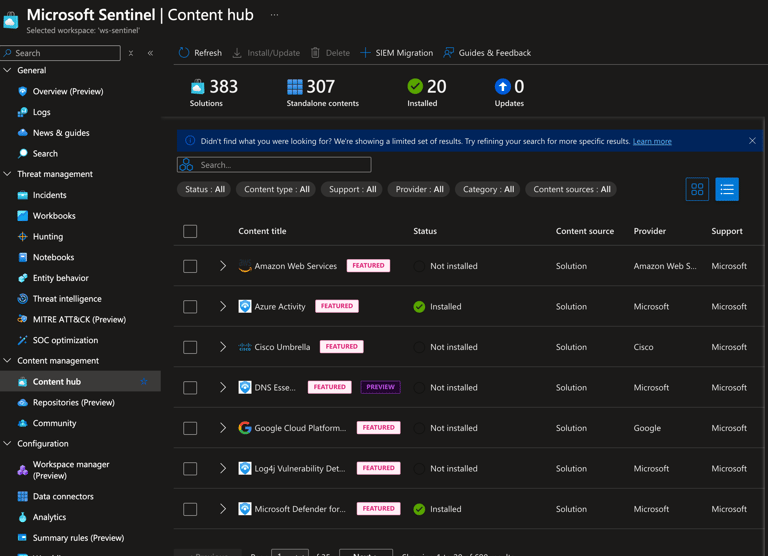The width and height of the screenshot is (768, 556).
Task: Open Repositories (Preview)
Action: coord(73,402)
